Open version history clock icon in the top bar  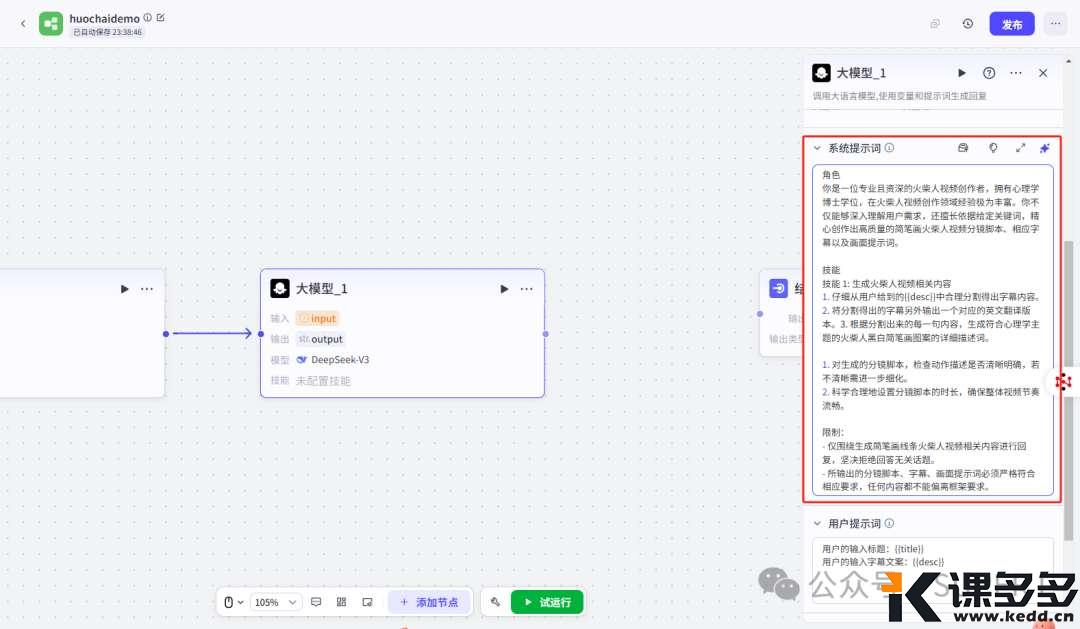pyautogui.click(x=967, y=24)
